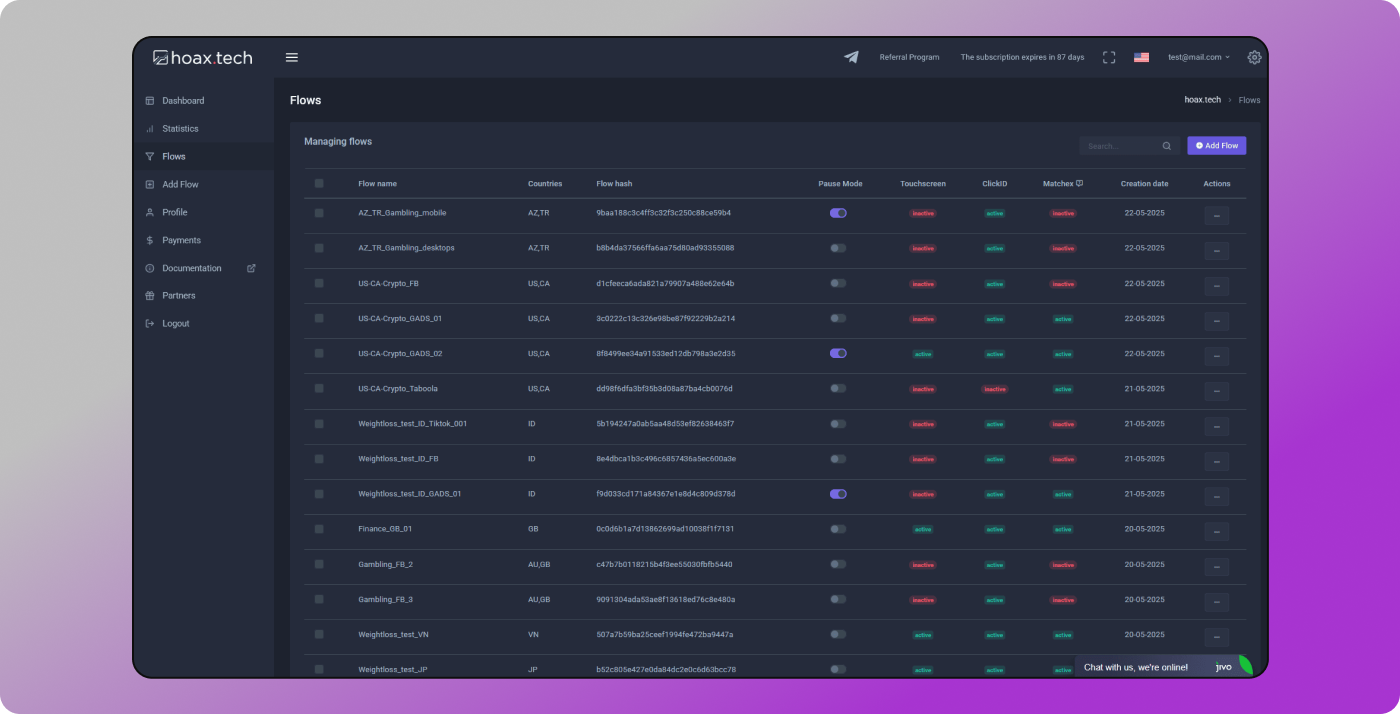Enable Pause Mode for AZ_TR_Gambling_desktops

(838, 248)
